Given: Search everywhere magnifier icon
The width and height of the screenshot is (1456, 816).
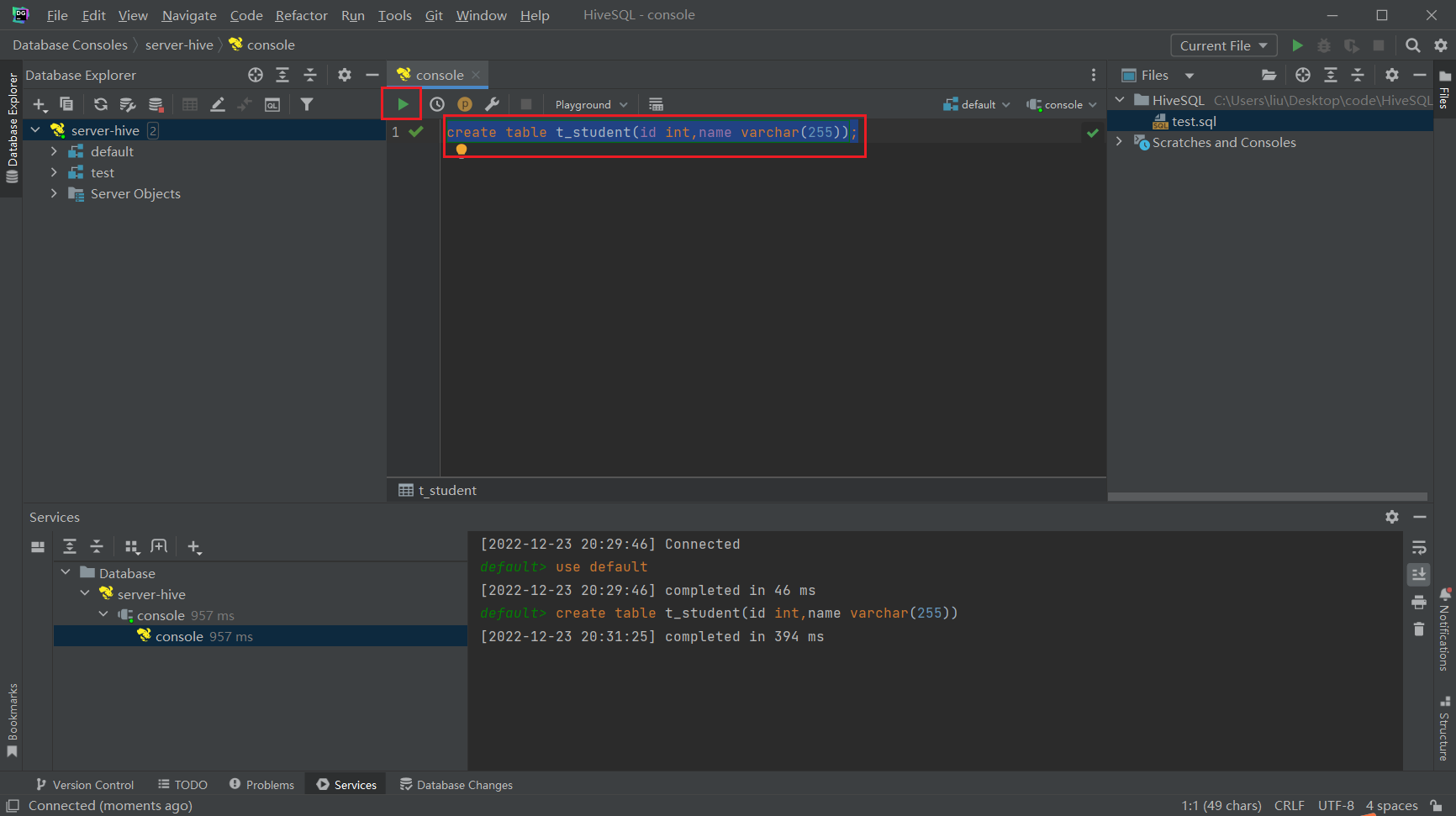Looking at the screenshot, I should [x=1413, y=45].
